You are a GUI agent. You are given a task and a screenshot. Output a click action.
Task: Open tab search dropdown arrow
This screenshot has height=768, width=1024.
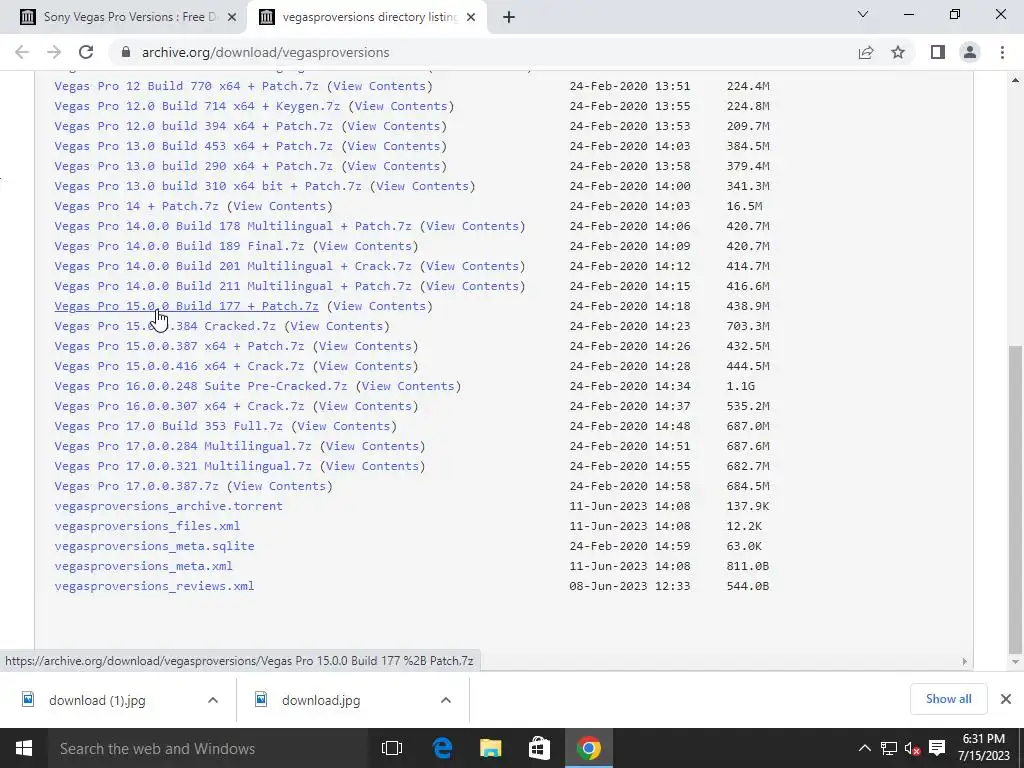pyautogui.click(x=863, y=14)
